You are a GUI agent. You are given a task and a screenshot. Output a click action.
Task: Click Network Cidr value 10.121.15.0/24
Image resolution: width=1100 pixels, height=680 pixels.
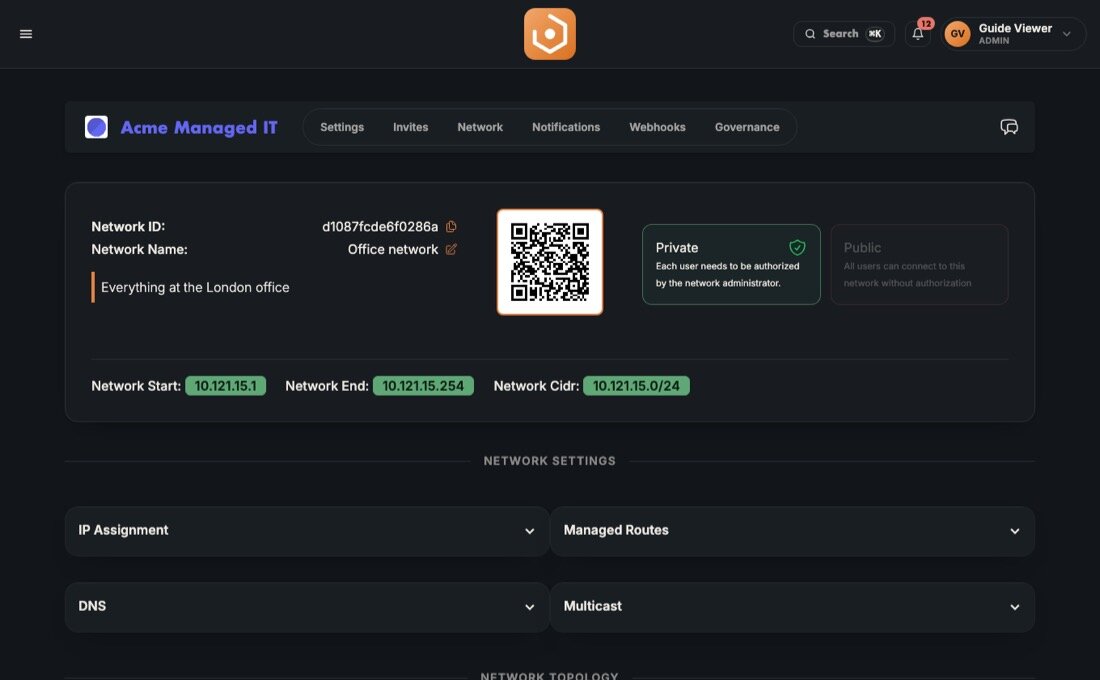point(636,386)
